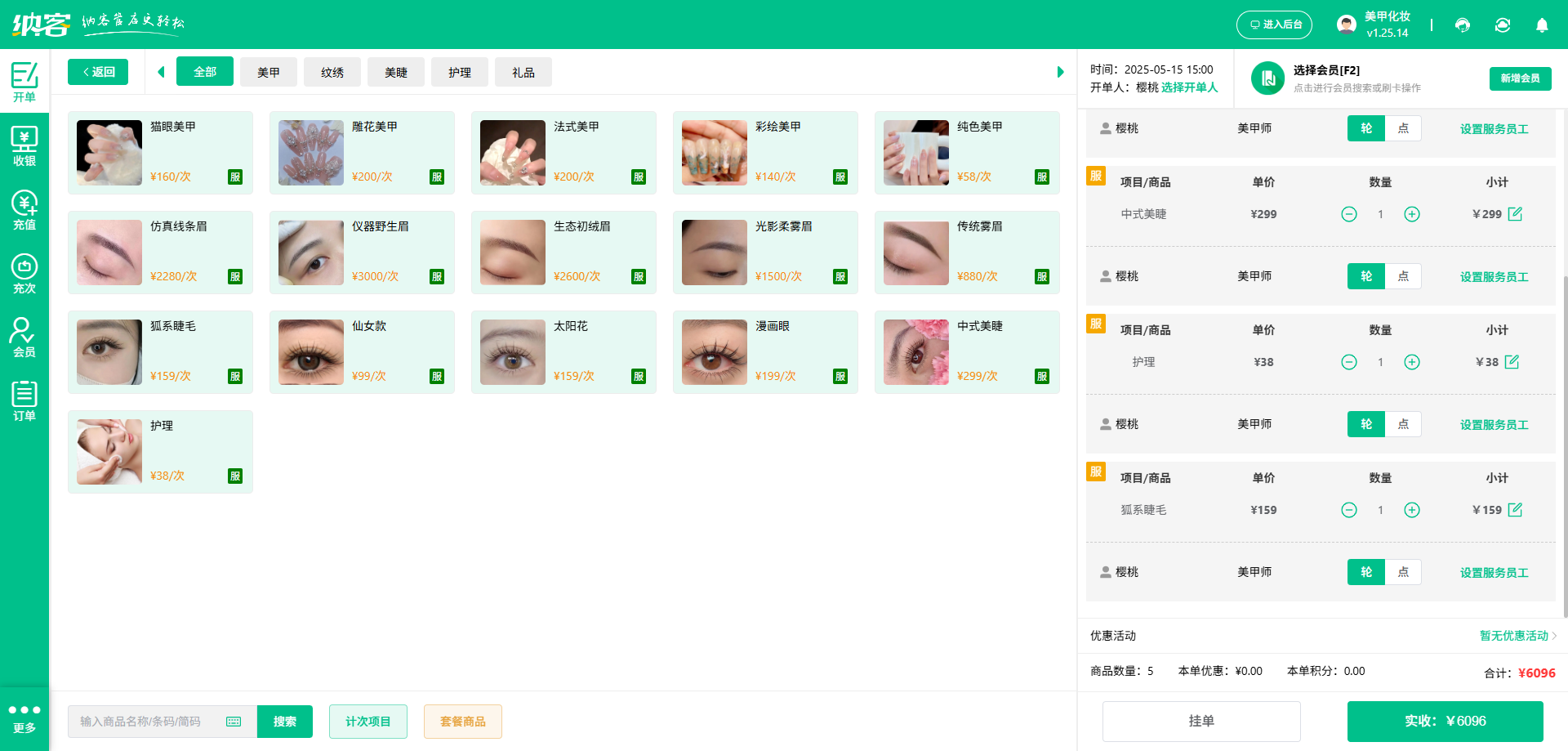Click 设置服务员工 below 狐系睫毛

(x=1494, y=573)
